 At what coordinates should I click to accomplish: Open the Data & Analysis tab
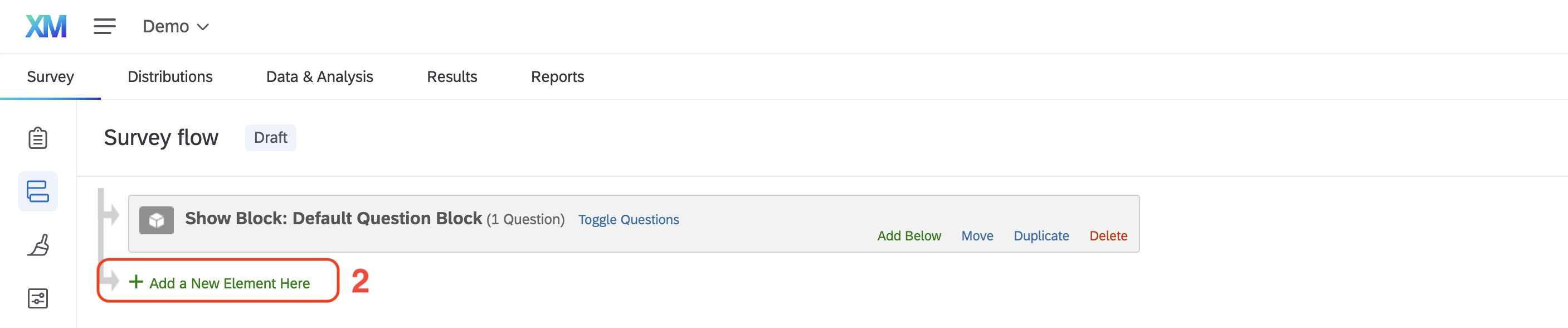[x=319, y=77]
